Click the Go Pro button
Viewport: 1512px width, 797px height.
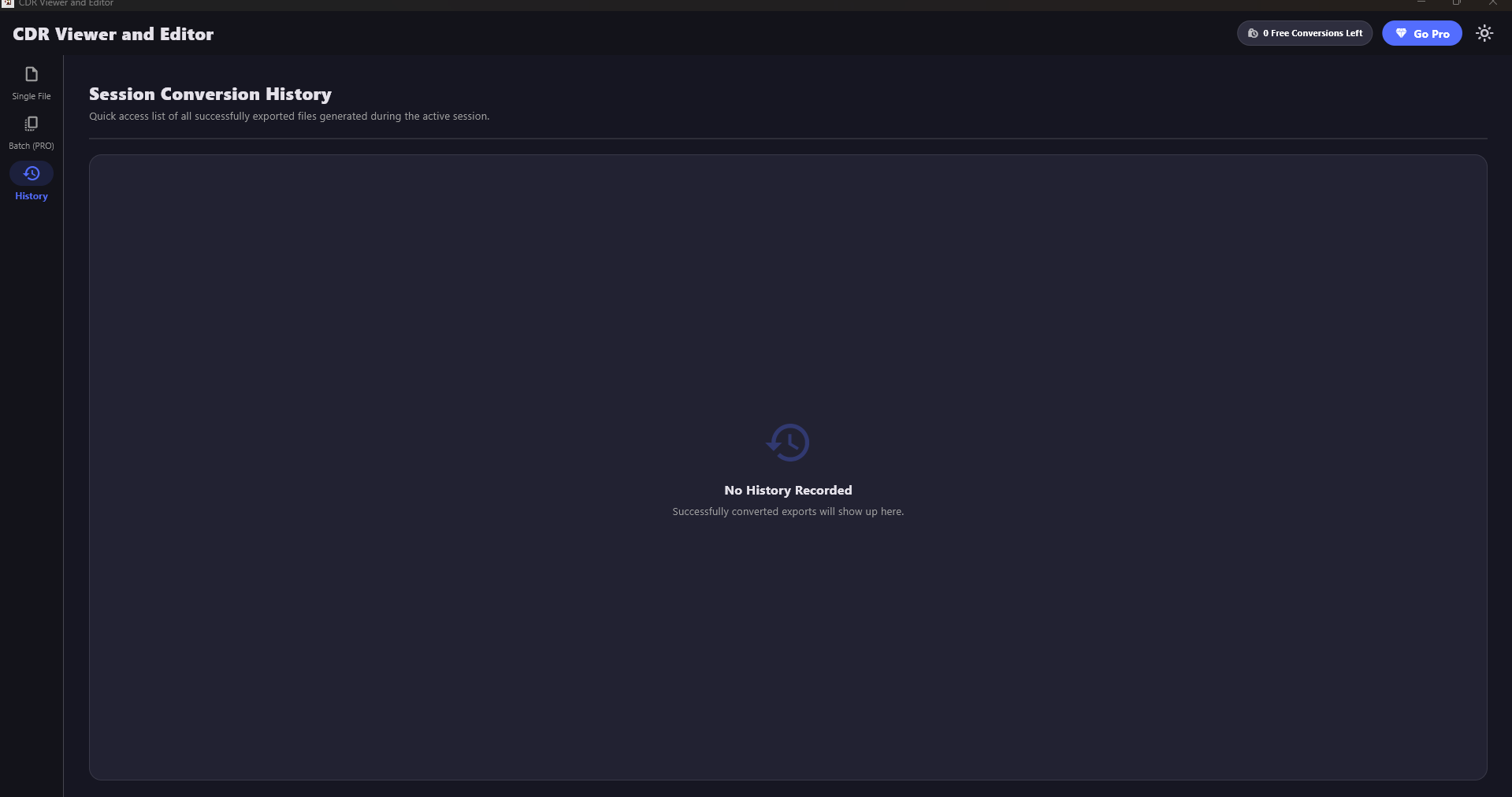pyautogui.click(x=1422, y=33)
